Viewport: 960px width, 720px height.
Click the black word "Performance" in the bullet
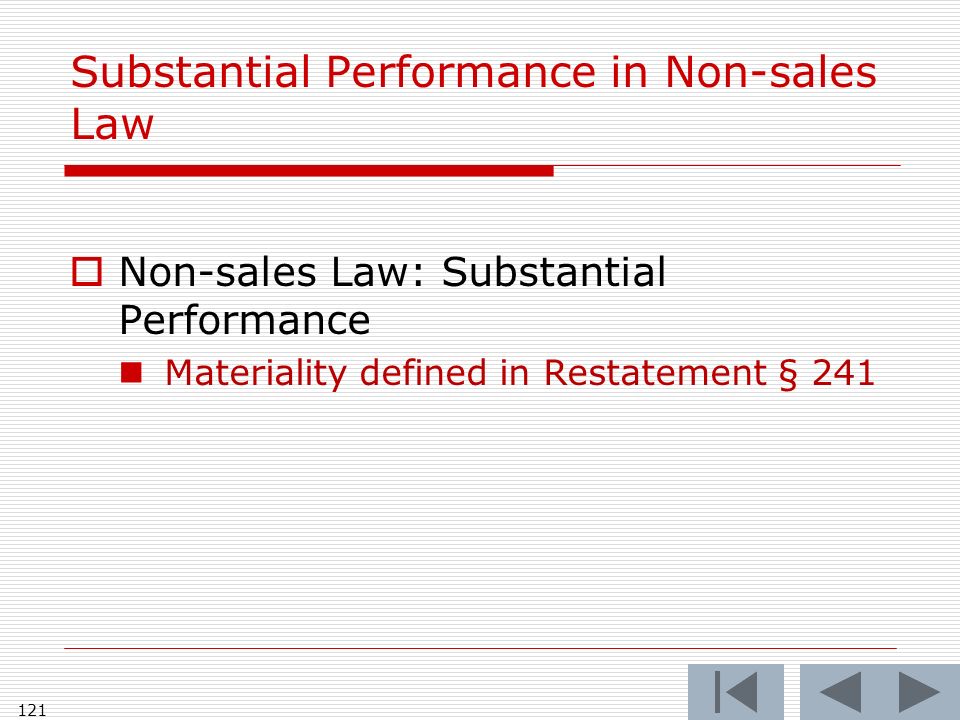point(245,320)
